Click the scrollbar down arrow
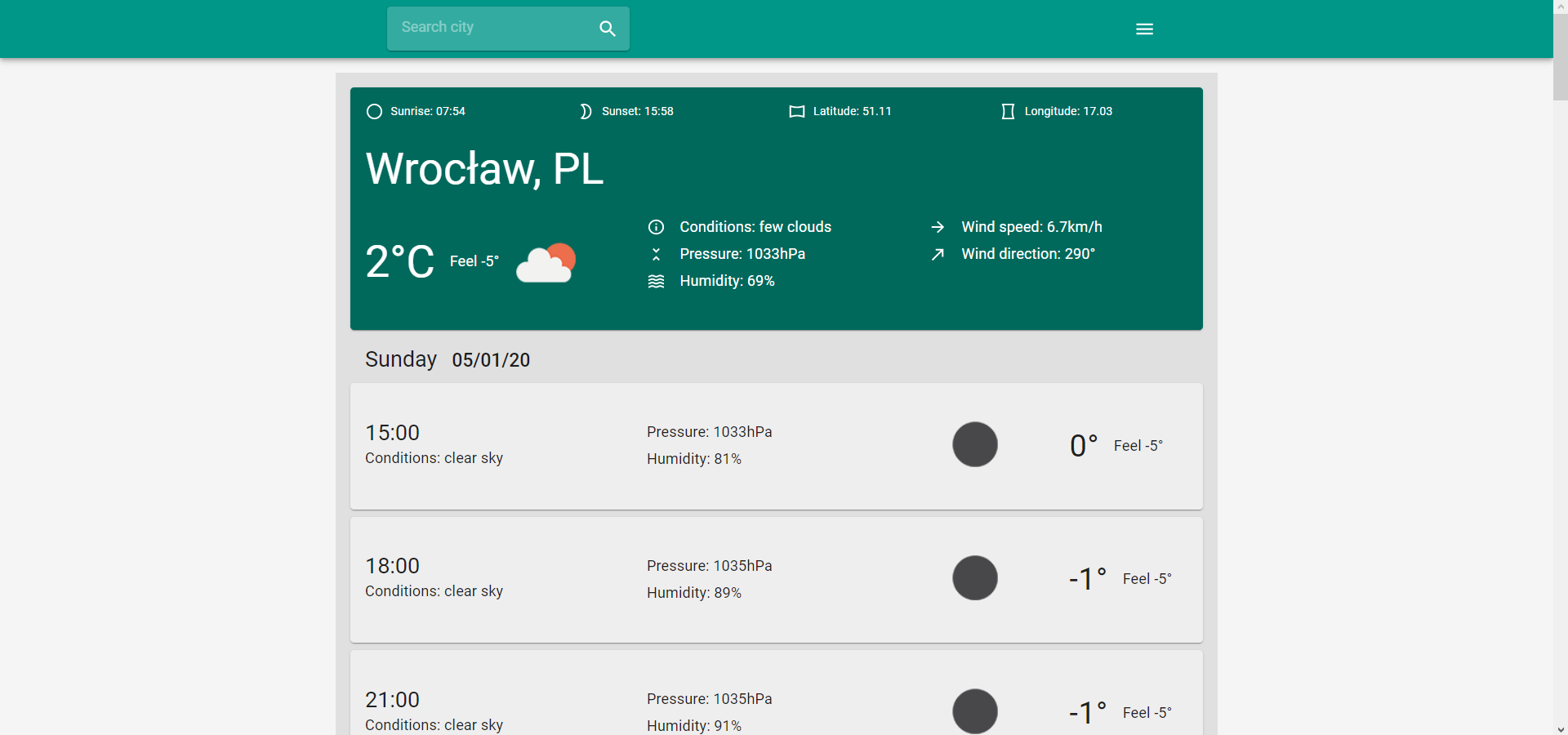The image size is (1568, 735). (1560, 728)
